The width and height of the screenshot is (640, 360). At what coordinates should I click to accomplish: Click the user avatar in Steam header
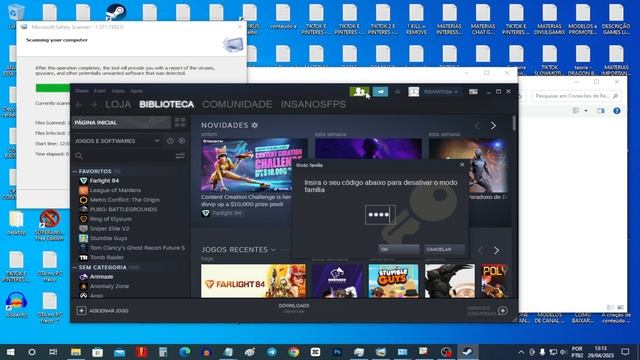413,92
